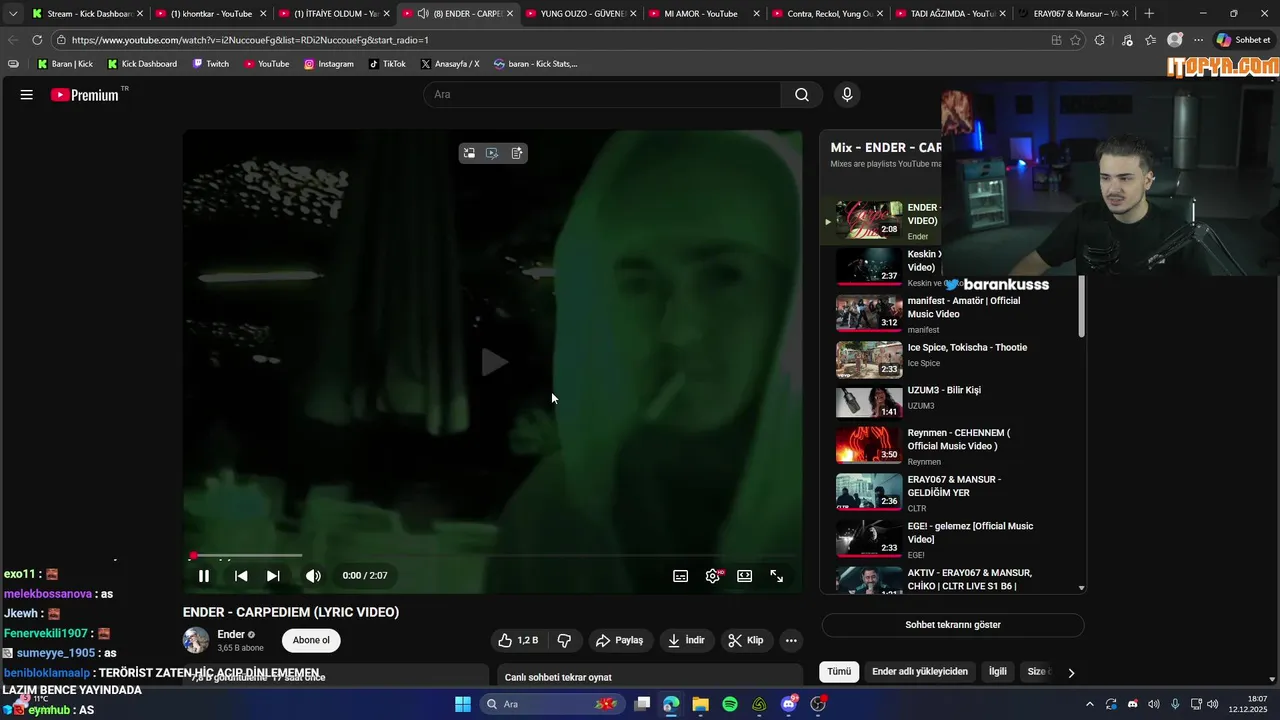This screenshot has width=1280, height=720.
Task: Mute the video using the volume icon
Action: [x=313, y=576]
